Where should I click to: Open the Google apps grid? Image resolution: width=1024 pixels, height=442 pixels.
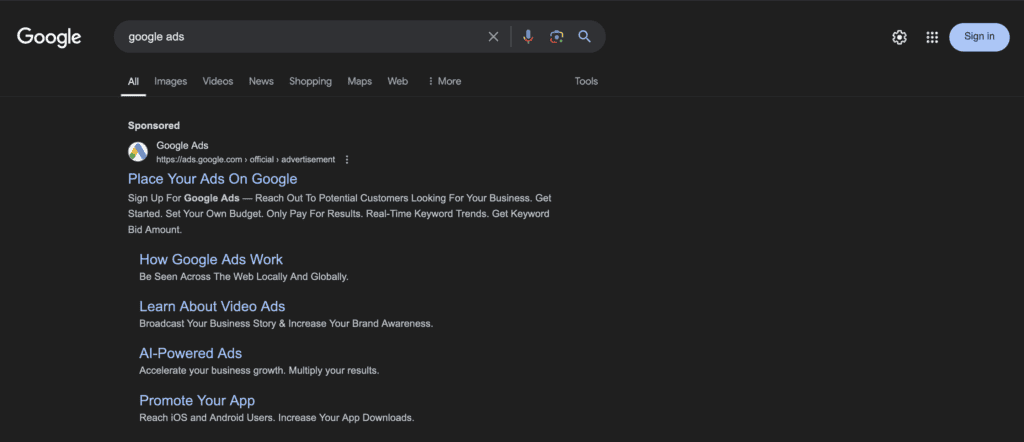932,37
